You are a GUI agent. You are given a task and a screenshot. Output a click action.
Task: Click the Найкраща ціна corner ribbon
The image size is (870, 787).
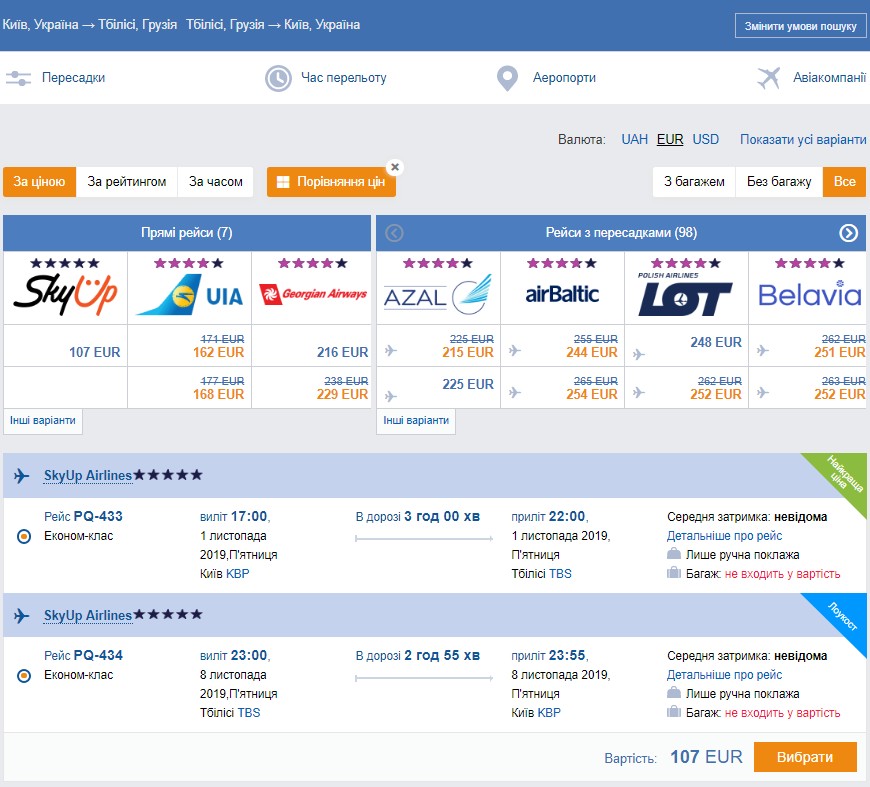[x=842, y=476]
